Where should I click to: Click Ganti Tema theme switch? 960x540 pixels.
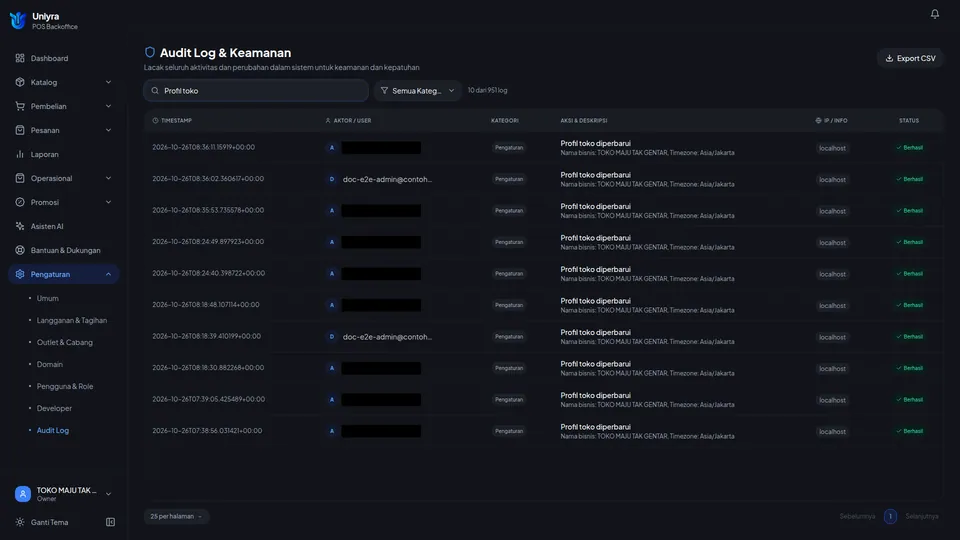coord(50,522)
